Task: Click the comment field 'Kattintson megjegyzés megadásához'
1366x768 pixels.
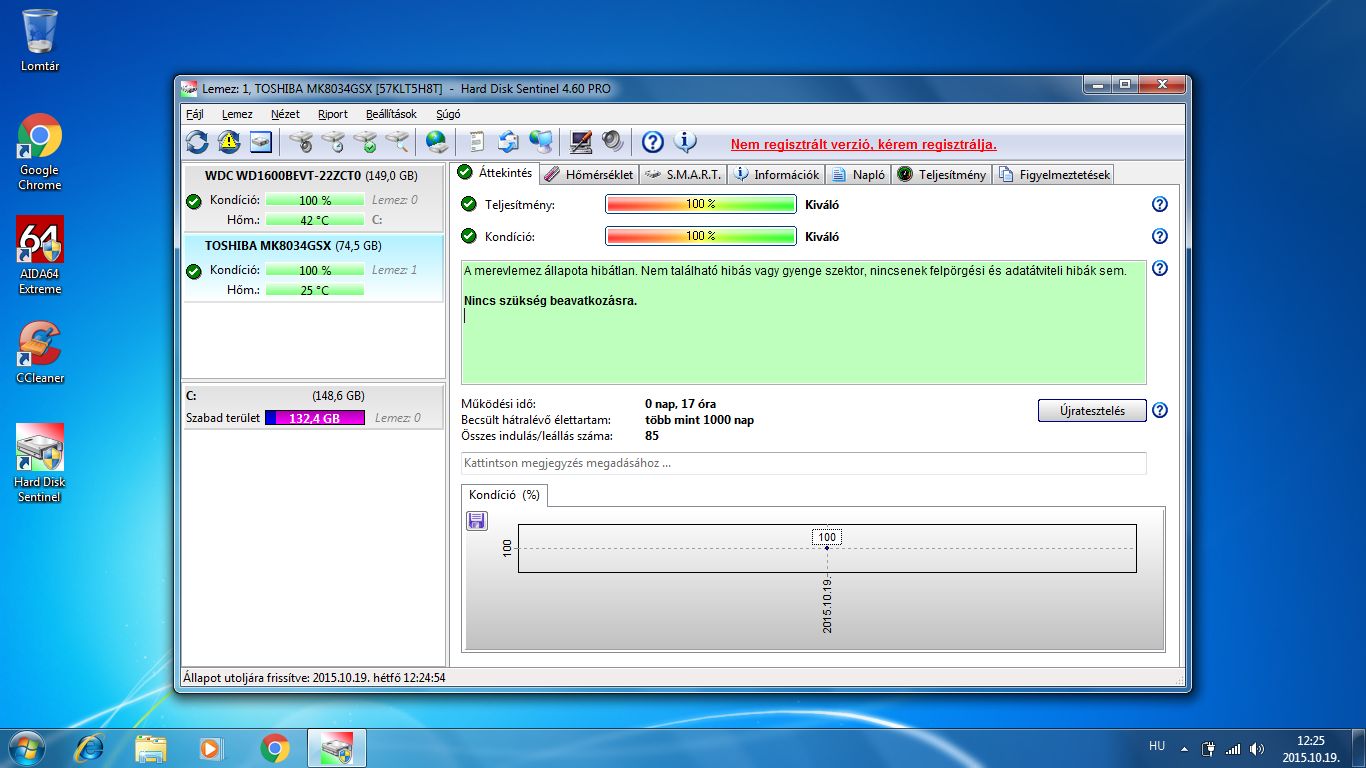Action: point(804,463)
